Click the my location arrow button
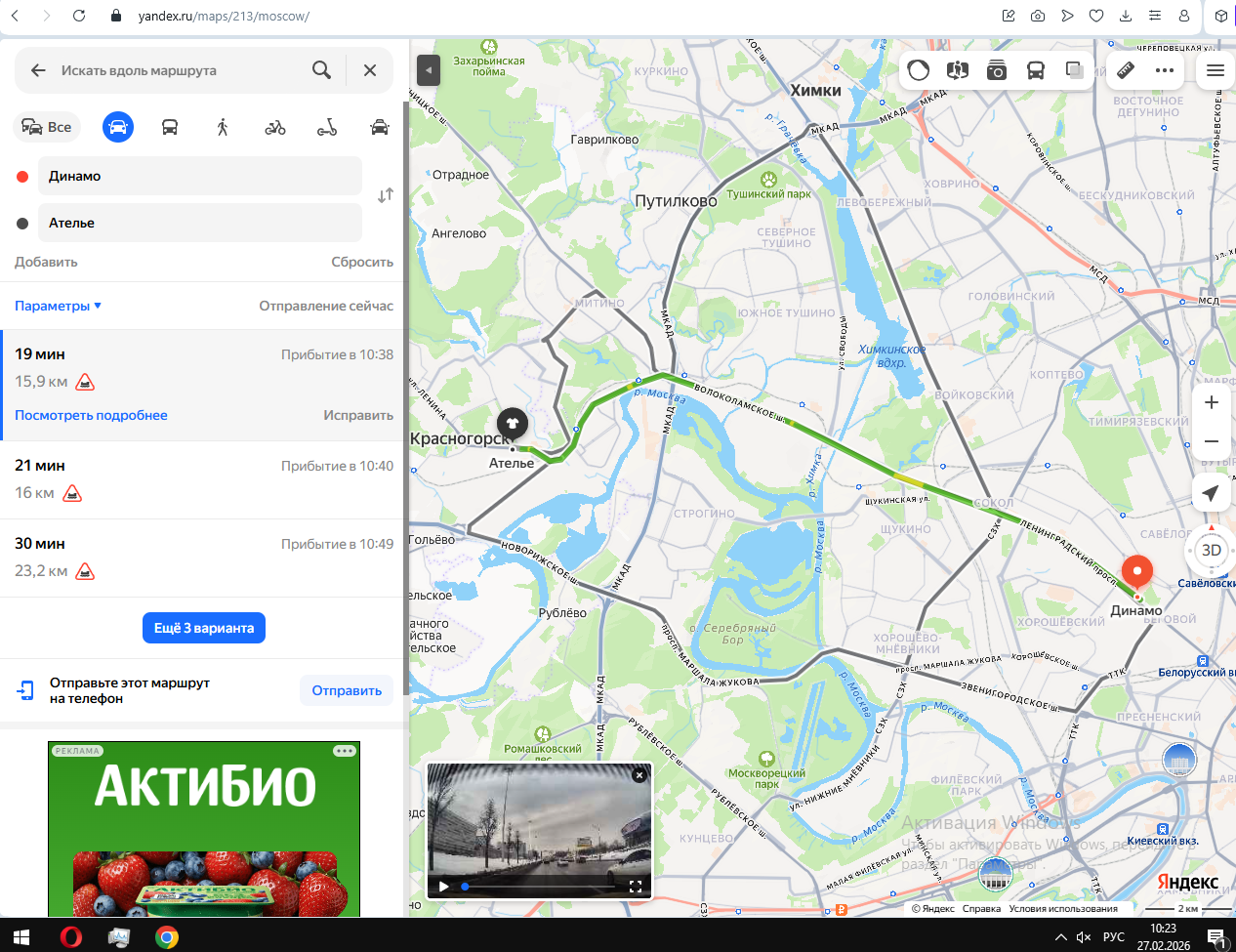This screenshot has height=952, width=1236. tap(1212, 493)
